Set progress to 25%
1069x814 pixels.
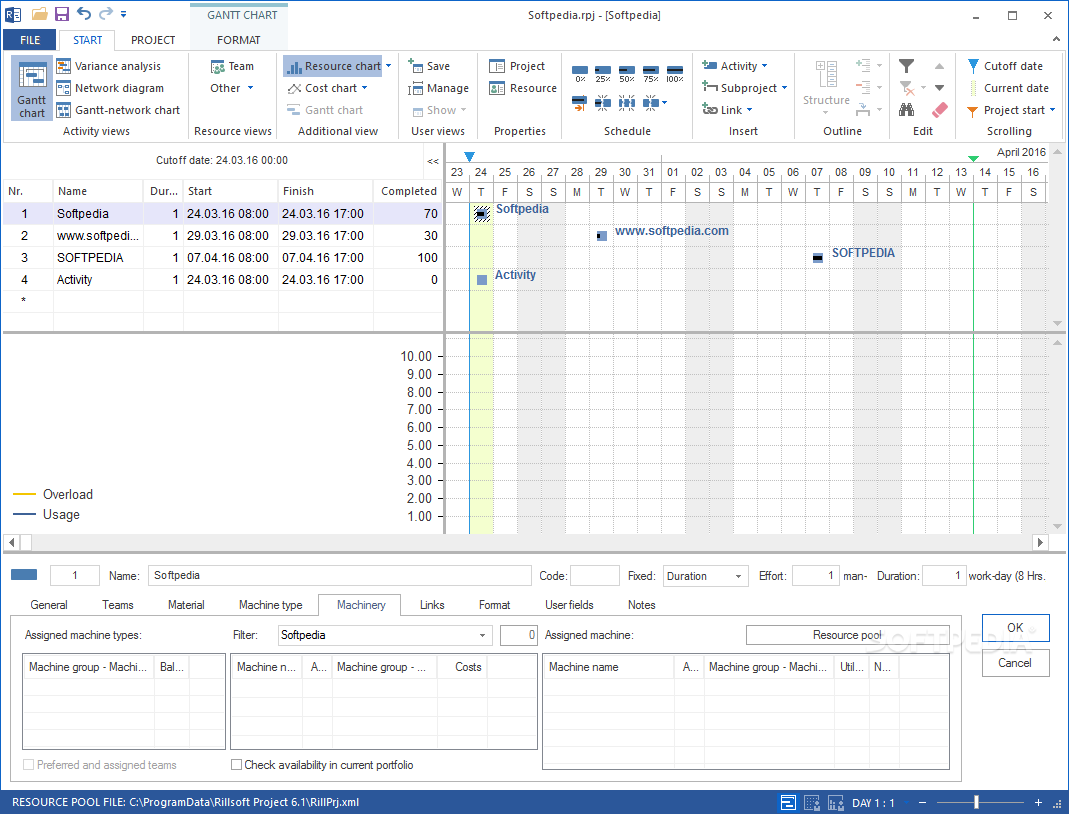[x=603, y=74]
